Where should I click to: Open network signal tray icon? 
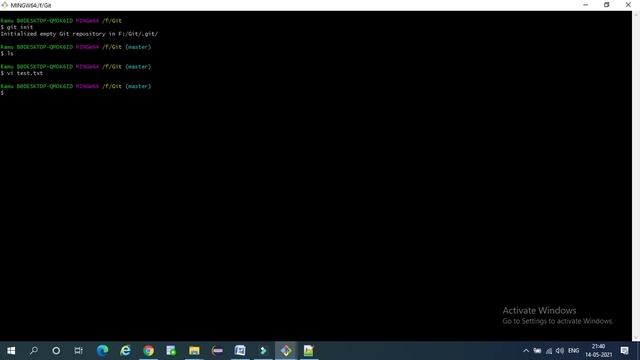[x=549, y=351]
